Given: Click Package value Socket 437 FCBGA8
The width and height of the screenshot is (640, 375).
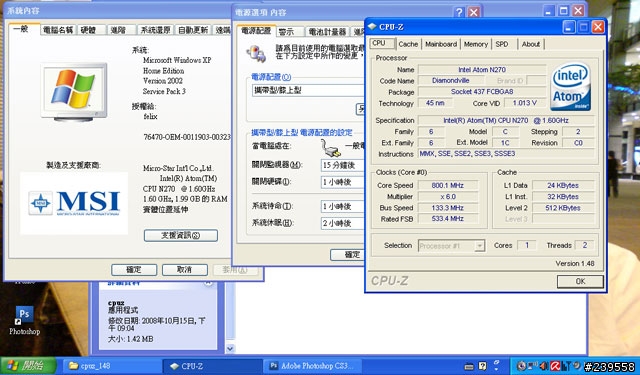Looking at the screenshot, I should [482, 92].
